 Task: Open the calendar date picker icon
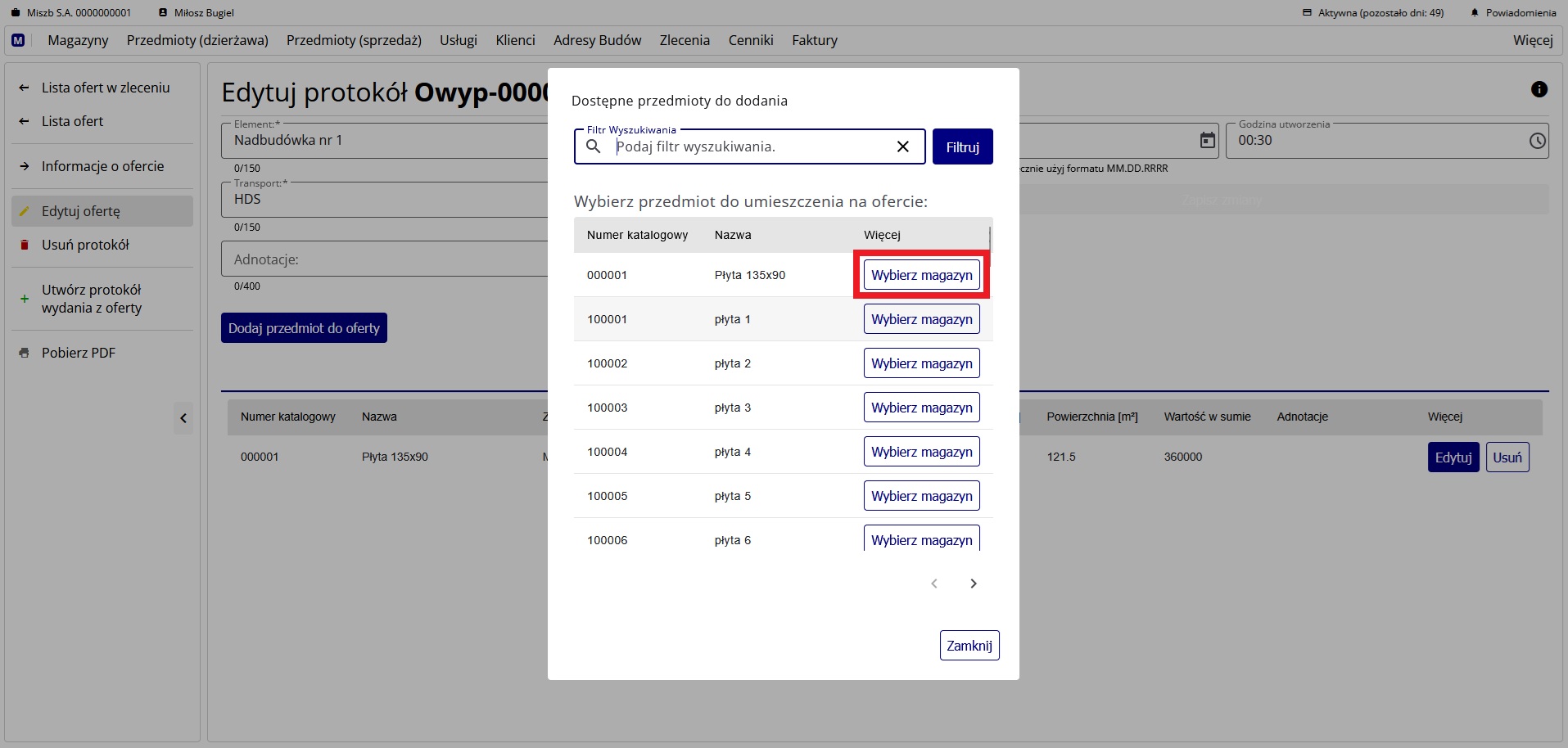(1207, 141)
